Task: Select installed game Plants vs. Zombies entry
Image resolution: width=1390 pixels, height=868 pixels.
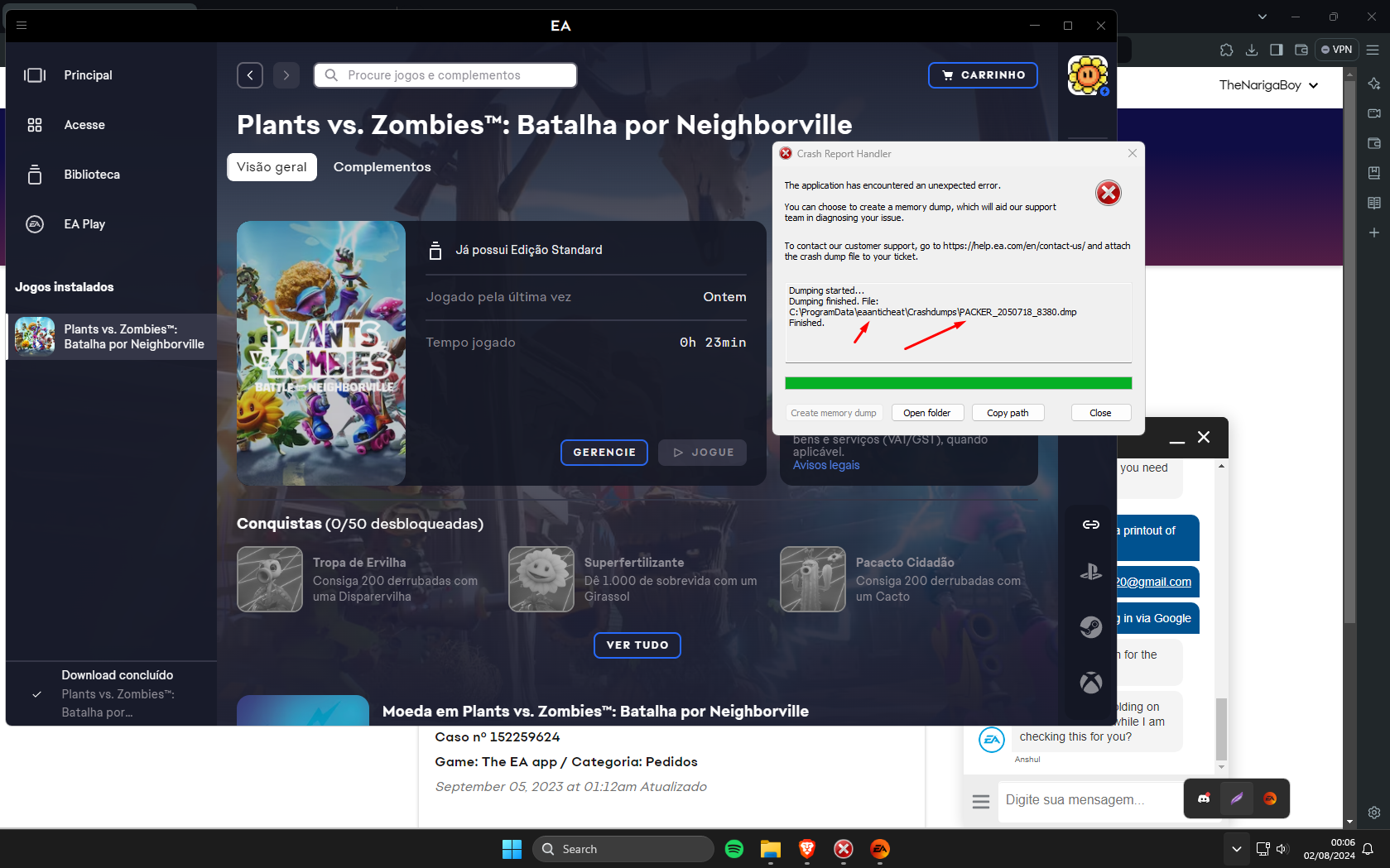Action: 111,337
